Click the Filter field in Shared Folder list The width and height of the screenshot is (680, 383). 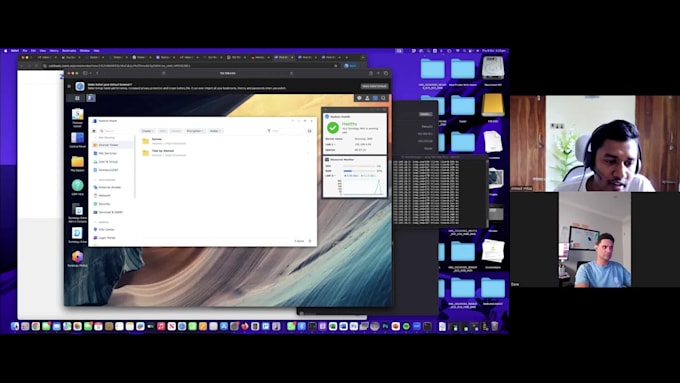[285, 131]
